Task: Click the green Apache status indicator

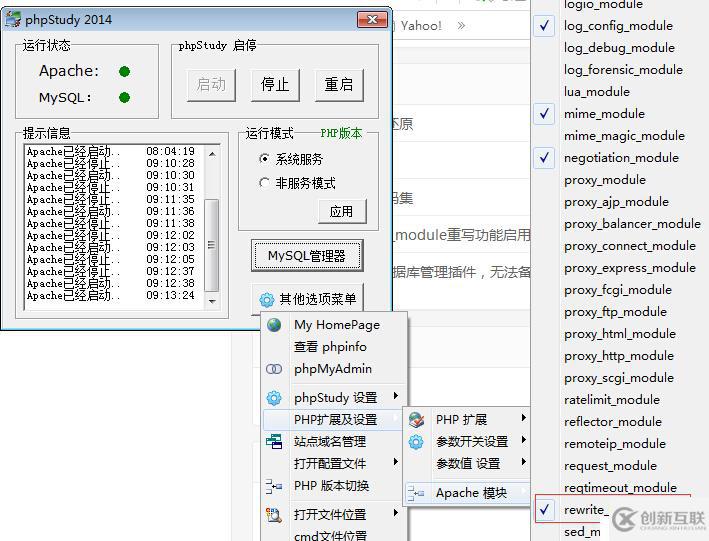Action: coord(124,71)
